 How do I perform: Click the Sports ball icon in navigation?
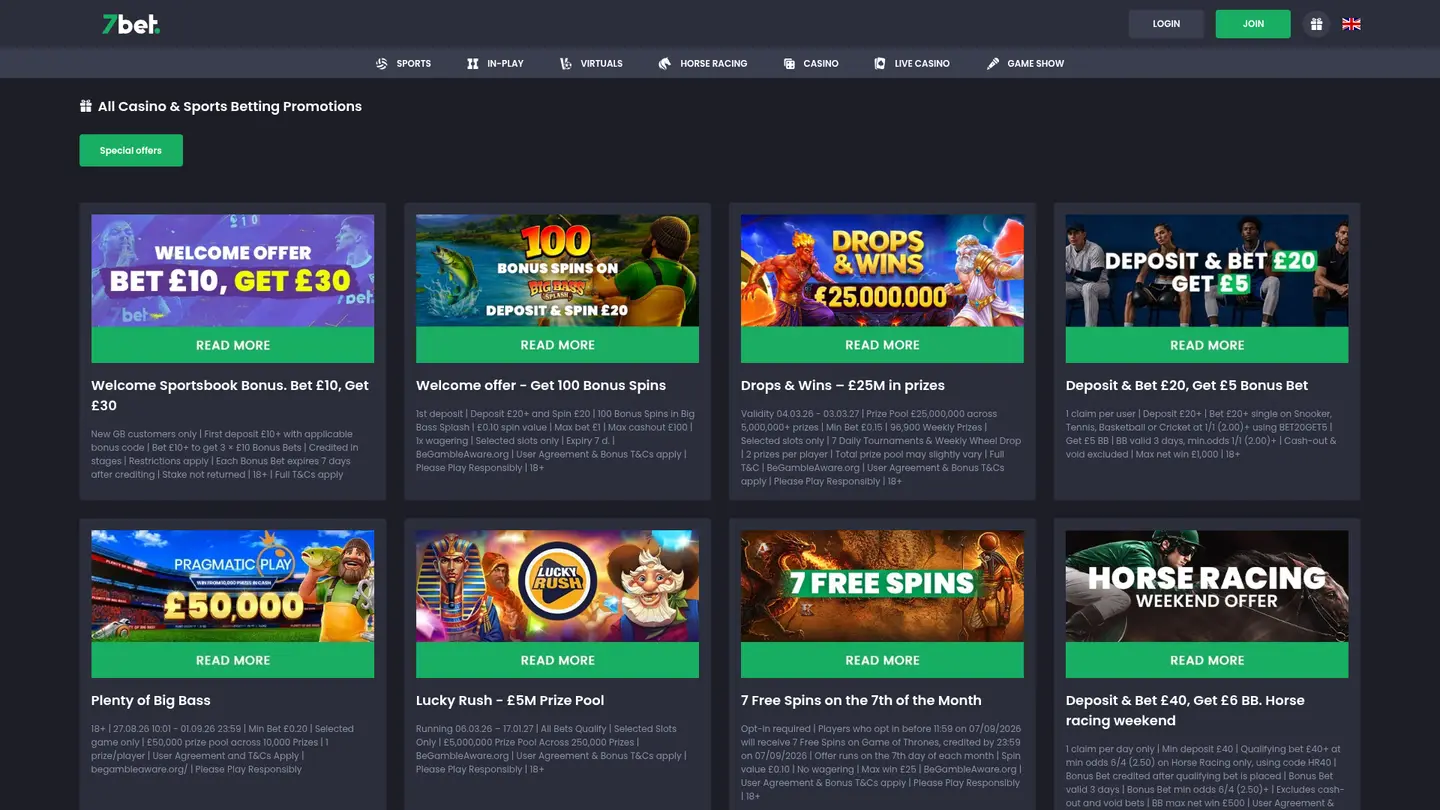[x=382, y=63]
